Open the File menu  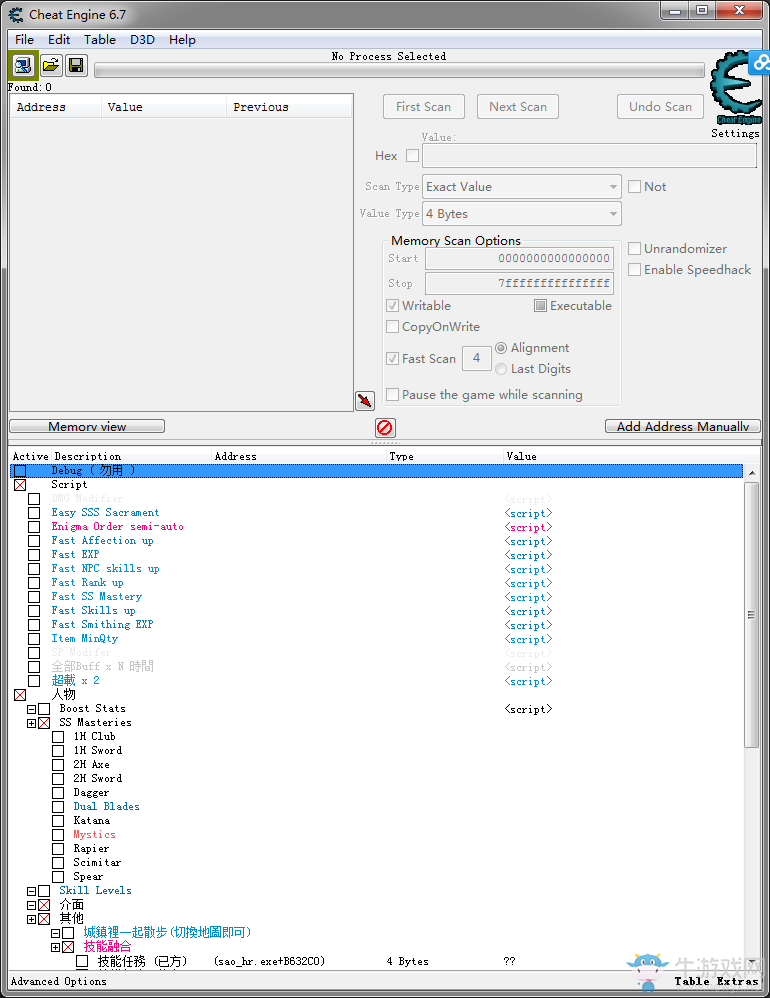24,39
